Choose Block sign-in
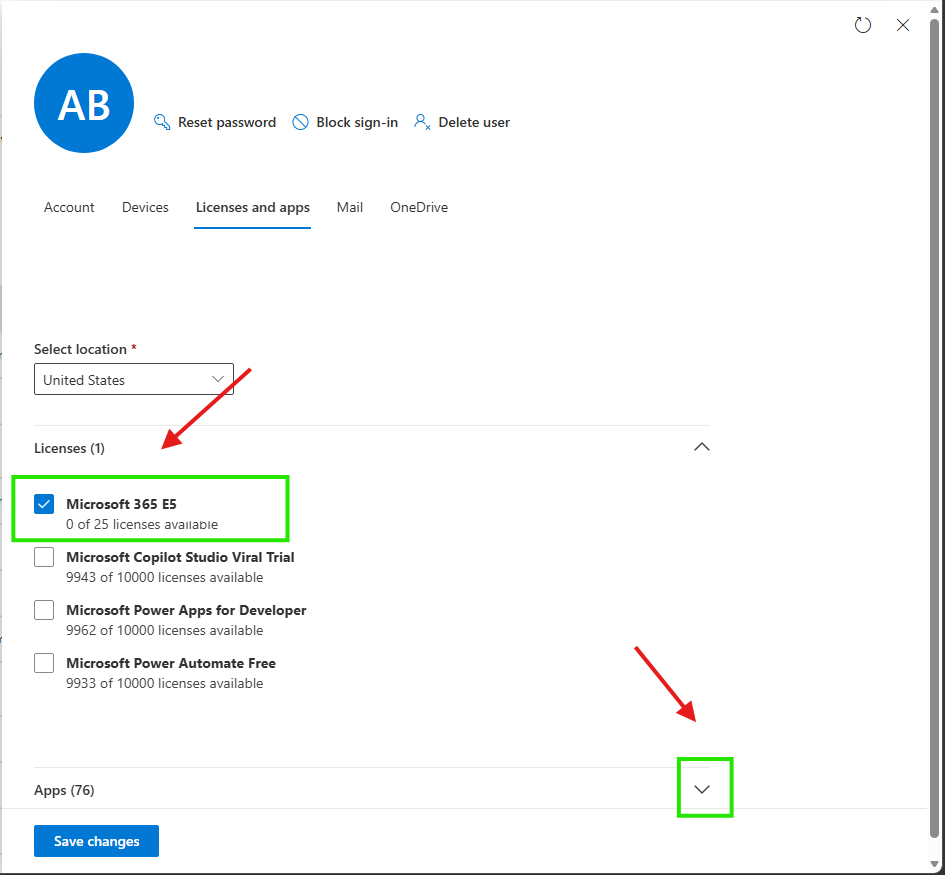 345,122
